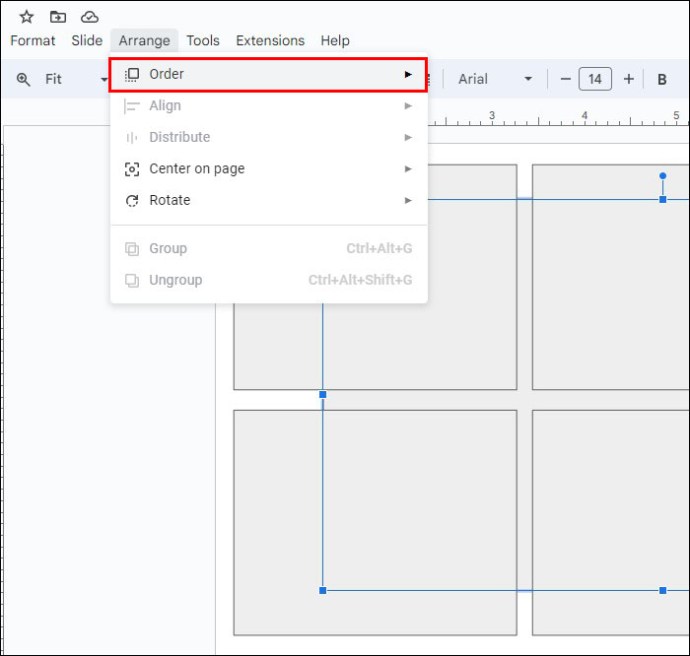Select the top-right gray rectangle
The image size is (690, 656).
pos(611,277)
